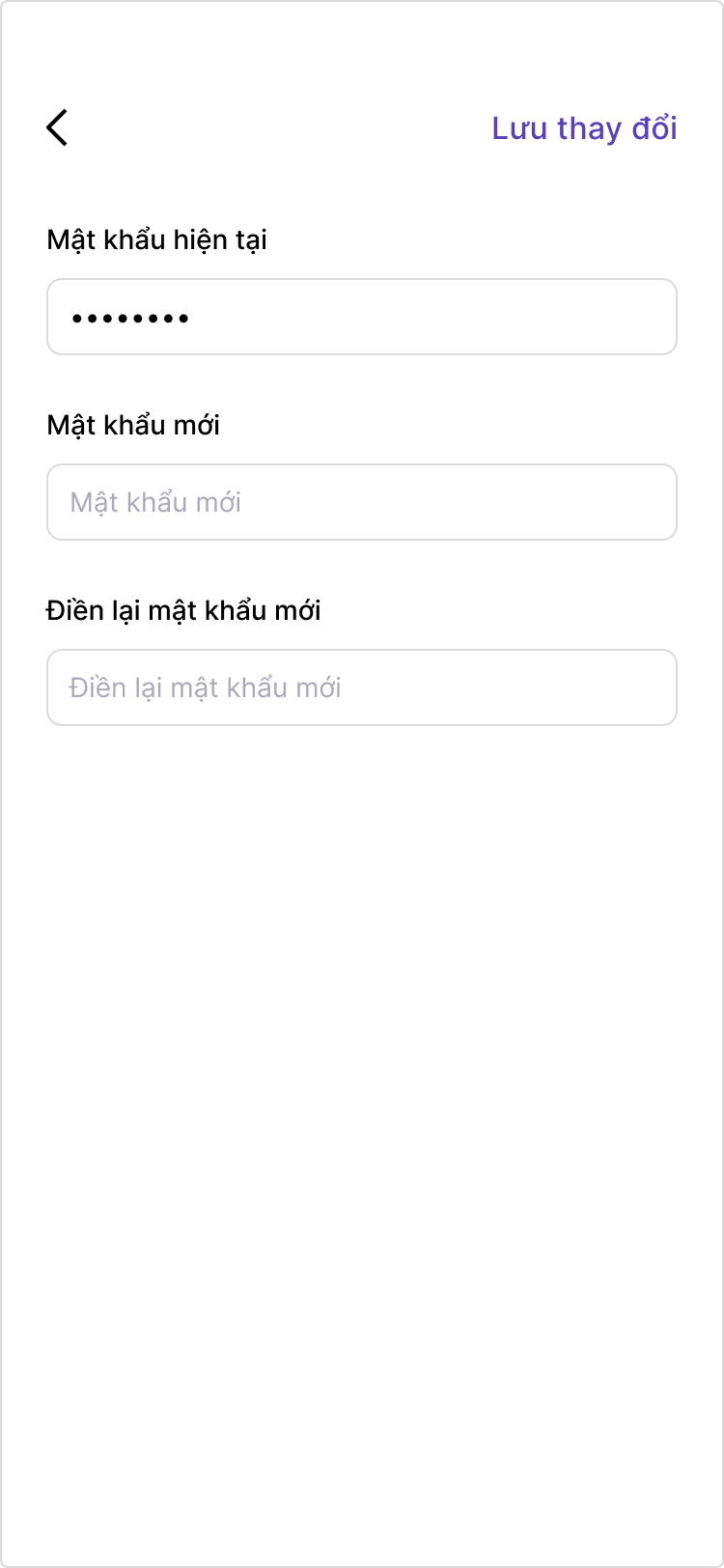Focus the current password field with dots
This screenshot has height=1568, width=724.
(362, 316)
